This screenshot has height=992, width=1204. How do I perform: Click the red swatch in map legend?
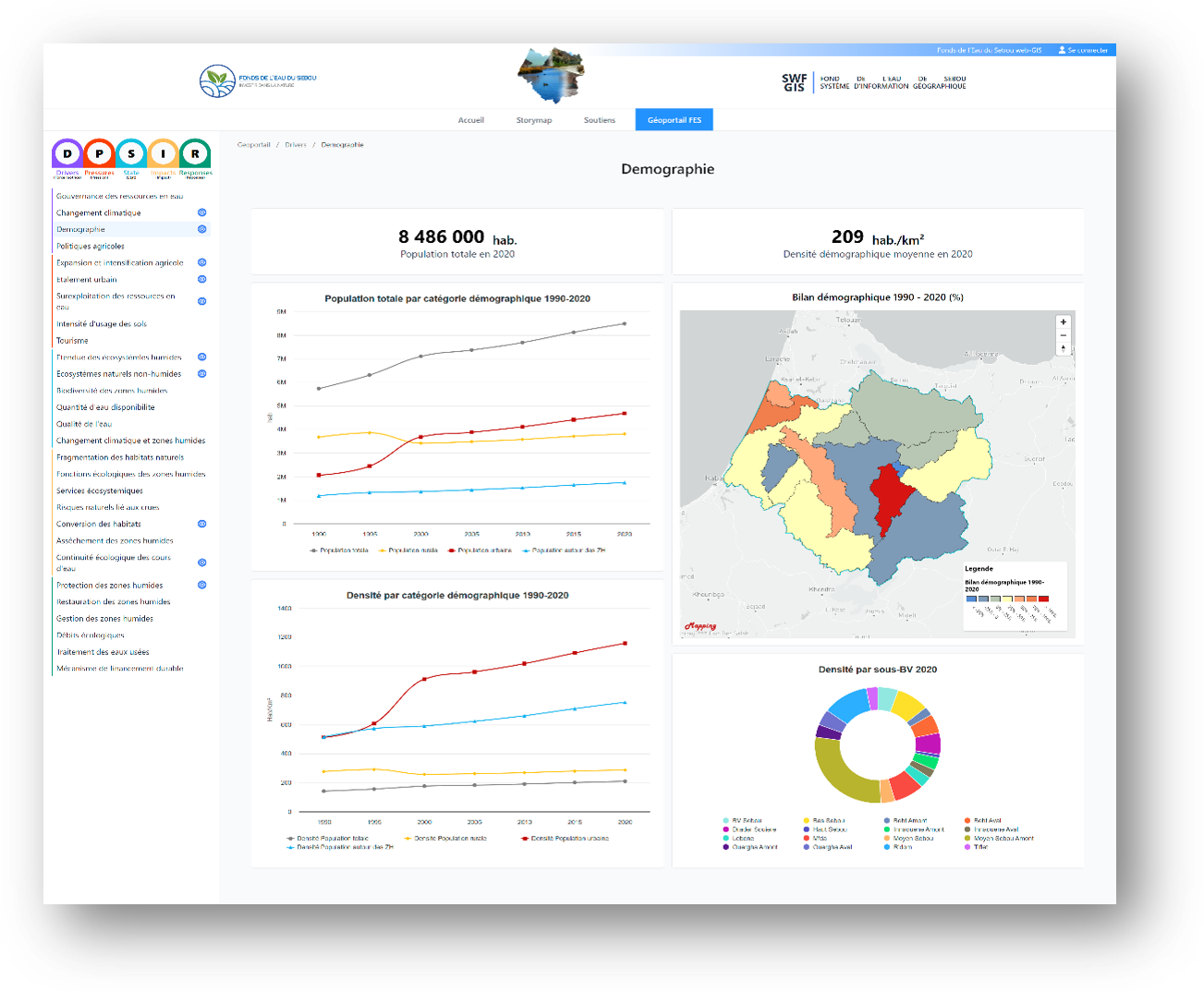point(1043,599)
